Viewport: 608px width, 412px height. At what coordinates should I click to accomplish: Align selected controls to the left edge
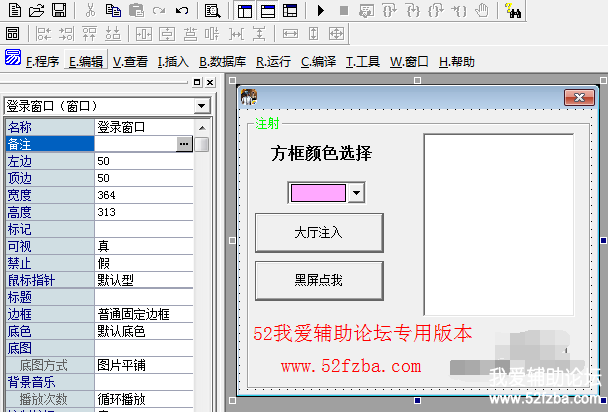point(43,34)
